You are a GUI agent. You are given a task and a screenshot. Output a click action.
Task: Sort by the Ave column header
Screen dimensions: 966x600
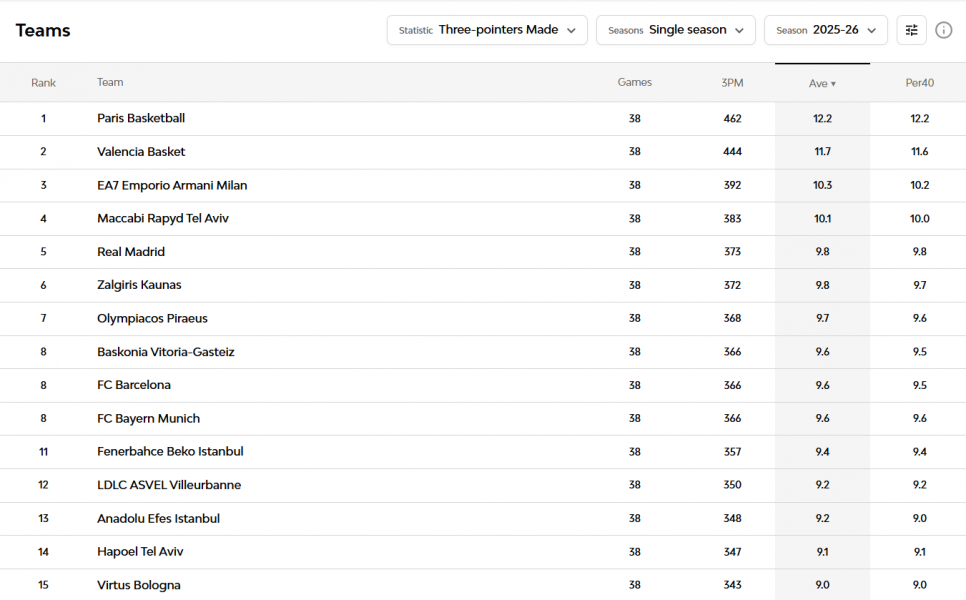pos(822,83)
